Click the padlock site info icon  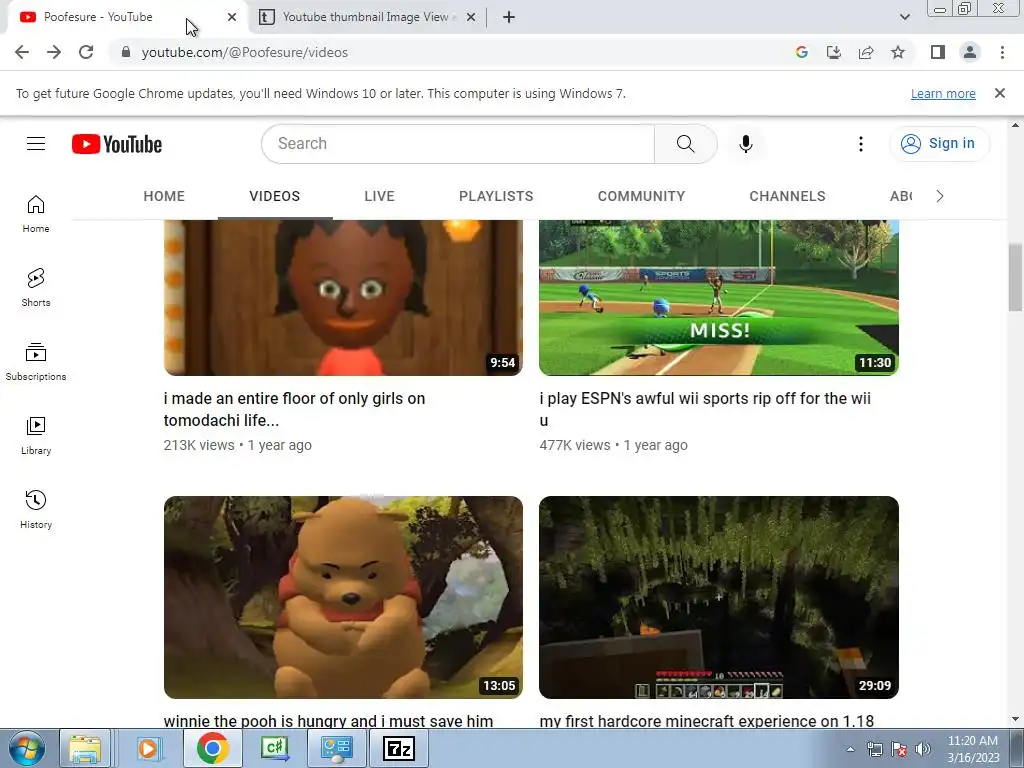coord(126,52)
